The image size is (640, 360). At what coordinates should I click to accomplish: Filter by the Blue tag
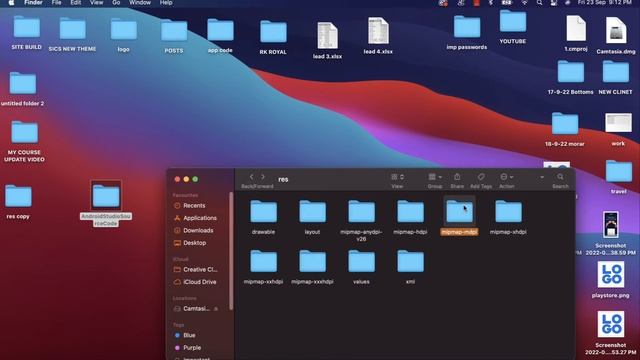[x=185, y=336]
